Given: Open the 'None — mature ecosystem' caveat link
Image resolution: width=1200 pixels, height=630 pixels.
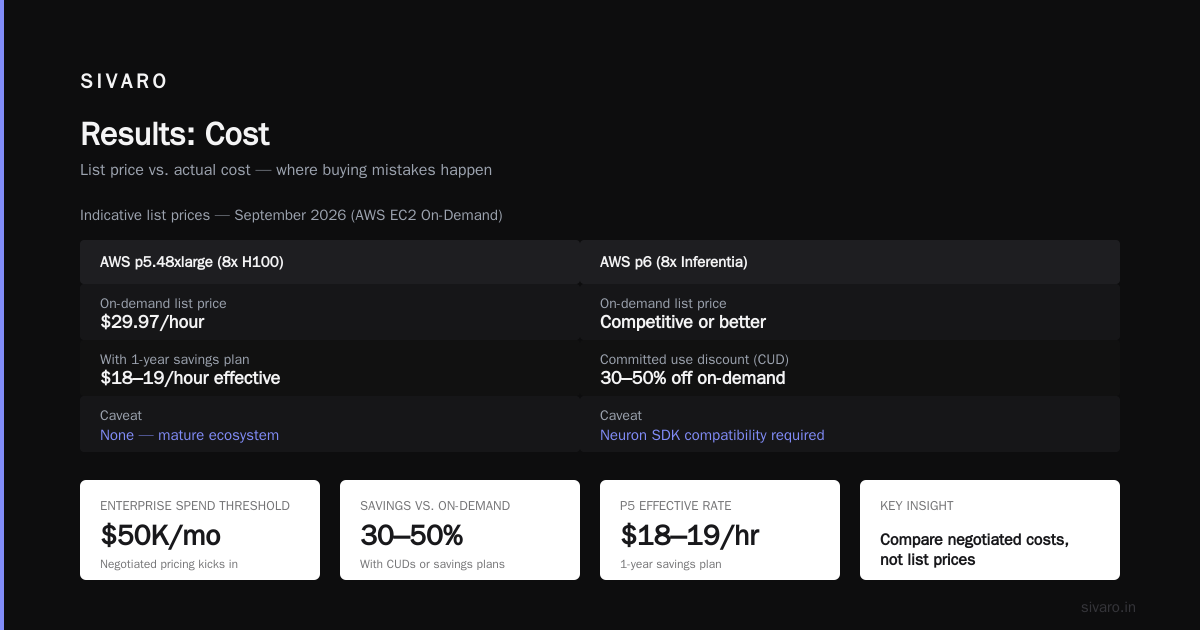Looking at the screenshot, I should [x=189, y=435].
